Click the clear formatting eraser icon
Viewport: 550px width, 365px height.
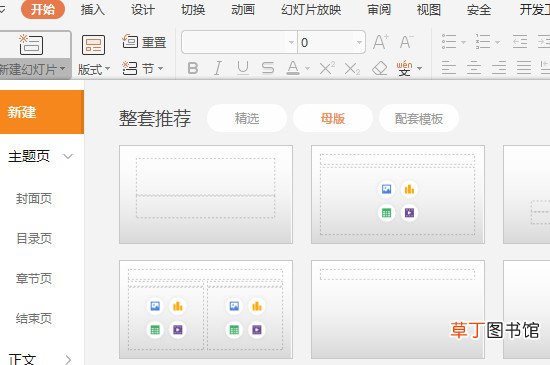pos(380,68)
